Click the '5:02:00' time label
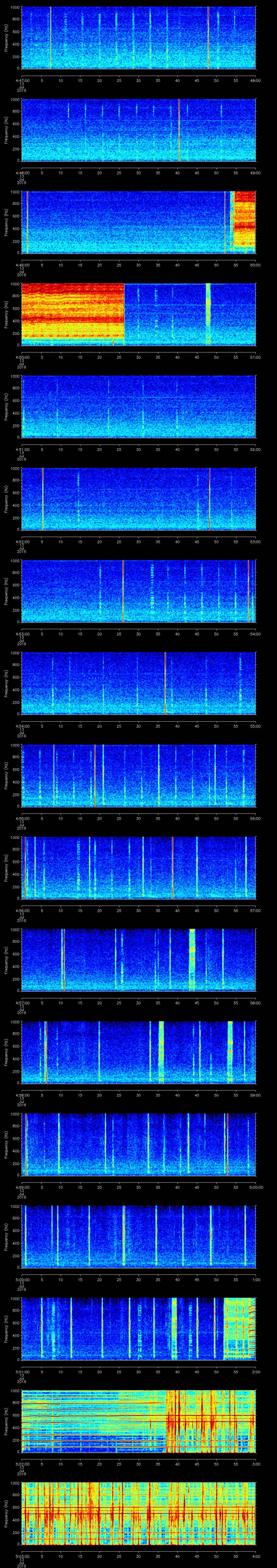This screenshot has width=277, height=1568. click(22, 1464)
